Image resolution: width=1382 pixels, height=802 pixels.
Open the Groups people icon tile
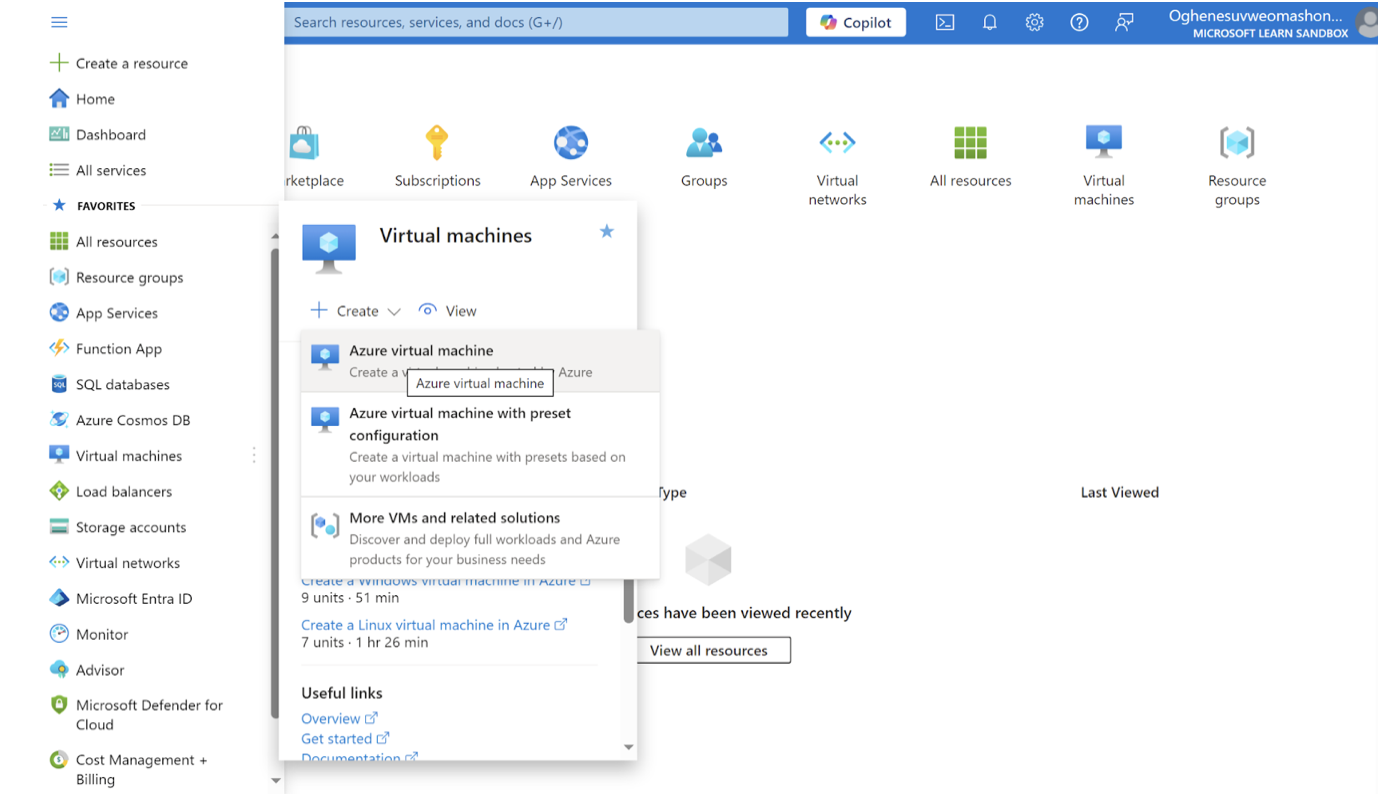pyautogui.click(x=704, y=143)
